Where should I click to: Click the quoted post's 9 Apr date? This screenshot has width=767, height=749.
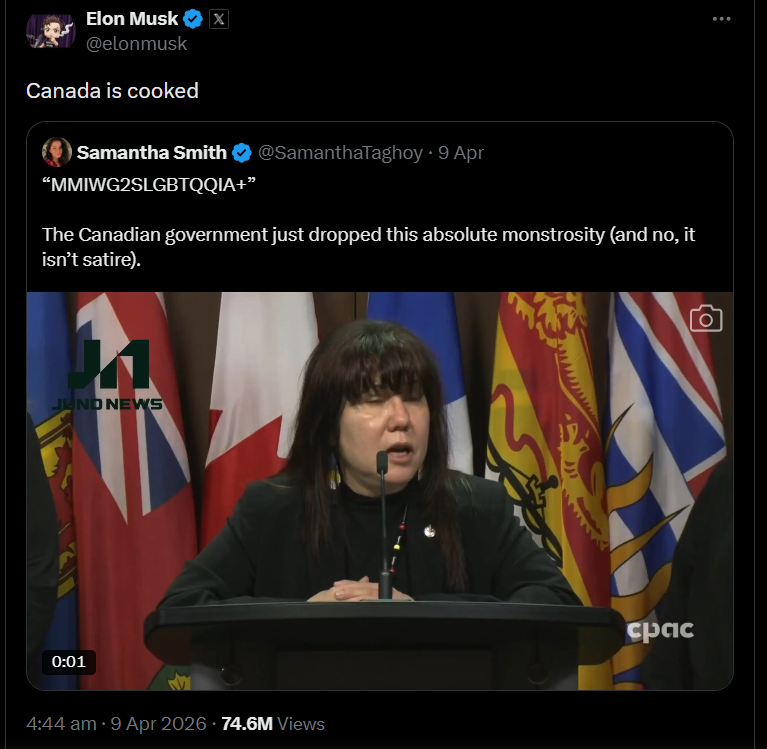point(461,153)
